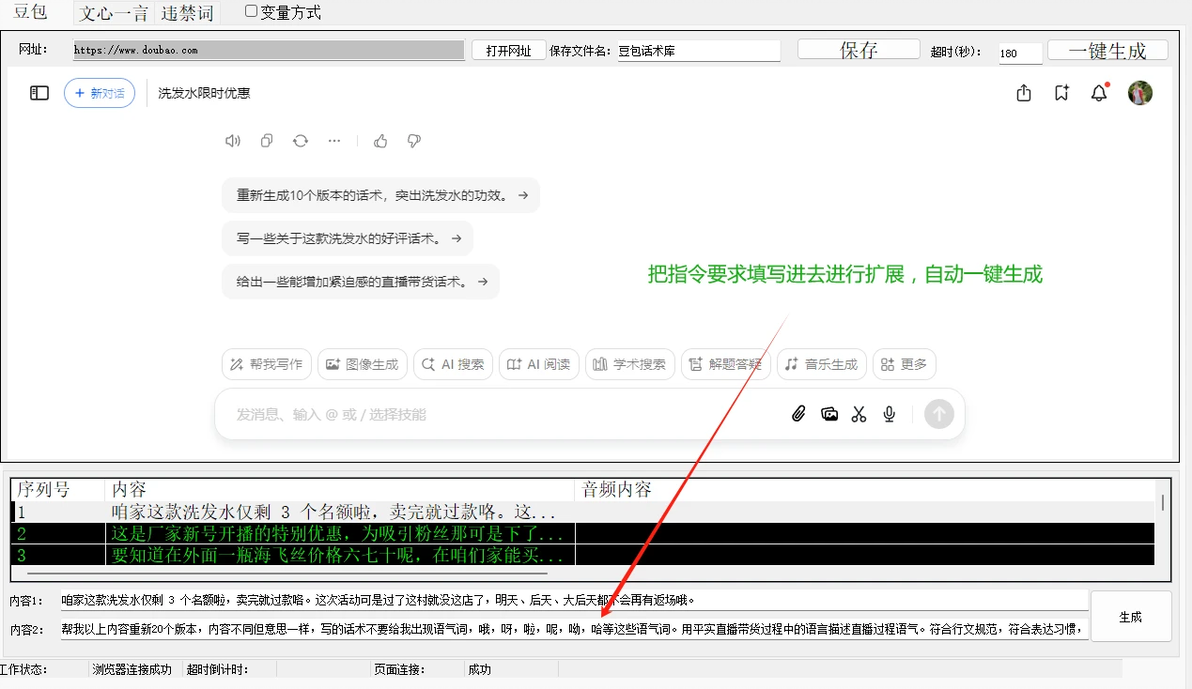Open the user avatar profile
1192x689 pixels.
click(1140, 93)
